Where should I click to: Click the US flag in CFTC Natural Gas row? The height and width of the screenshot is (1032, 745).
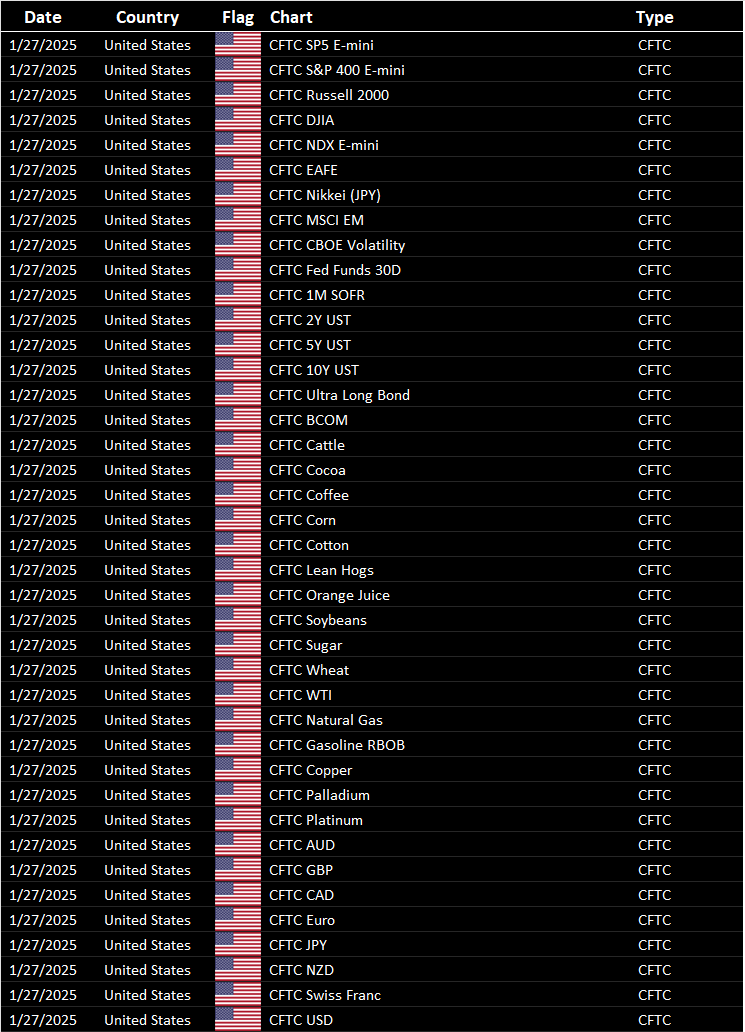(x=238, y=720)
